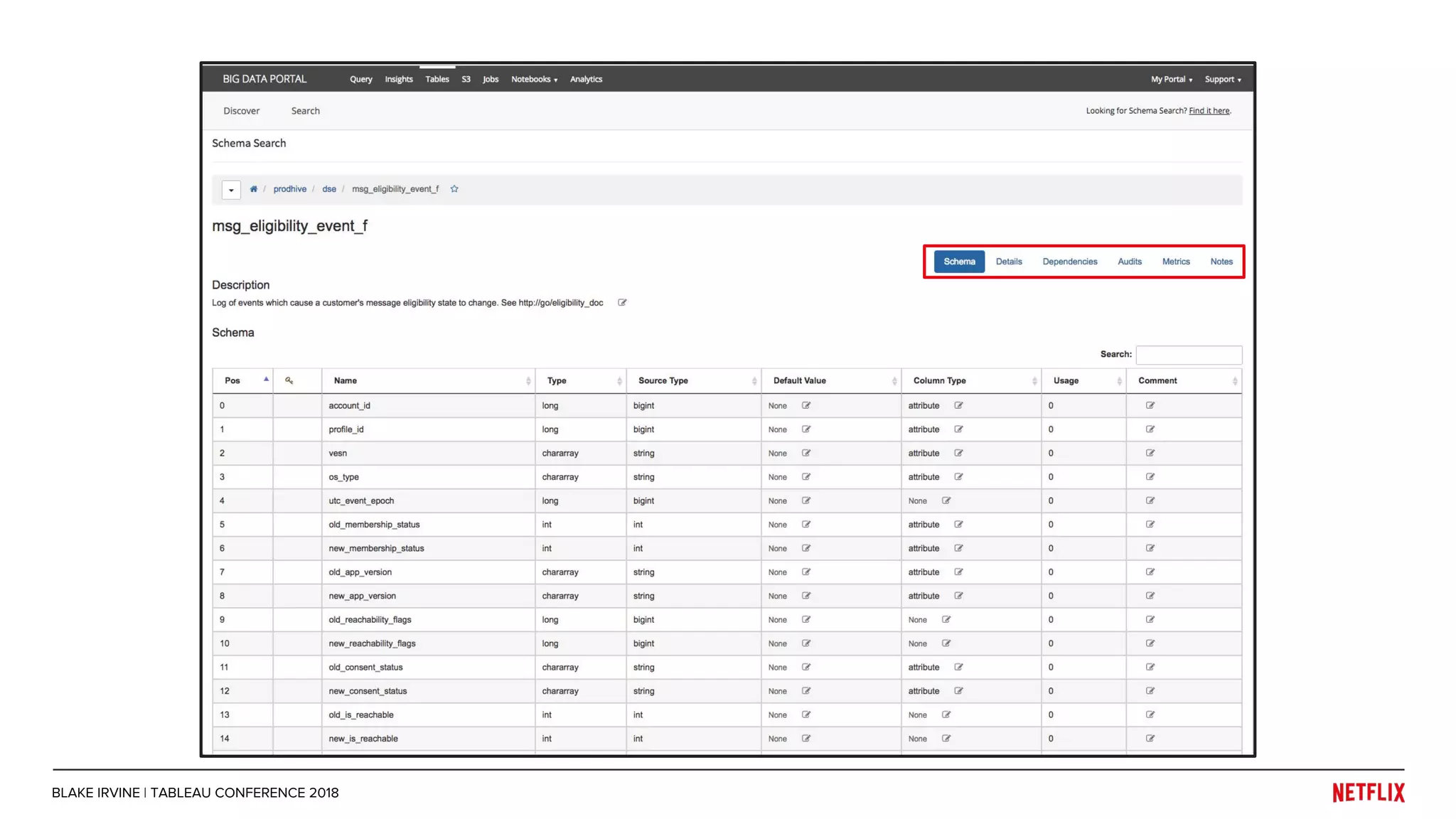
Task: Edit column type for utc_event_epoch row
Action: point(946,500)
